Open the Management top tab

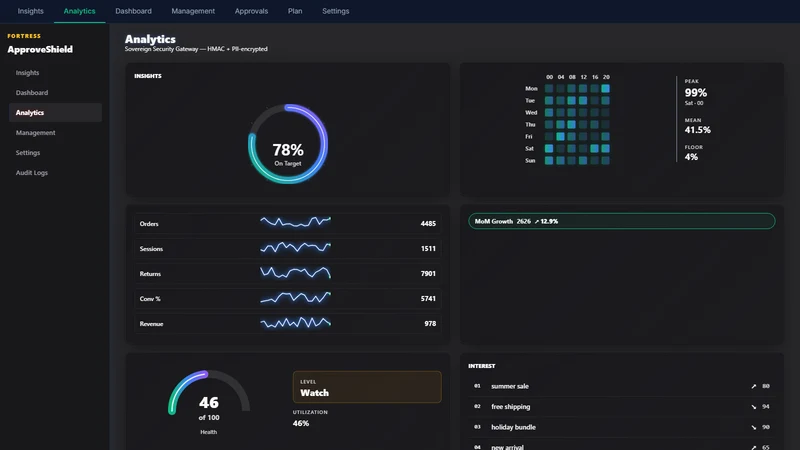point(193,11)
